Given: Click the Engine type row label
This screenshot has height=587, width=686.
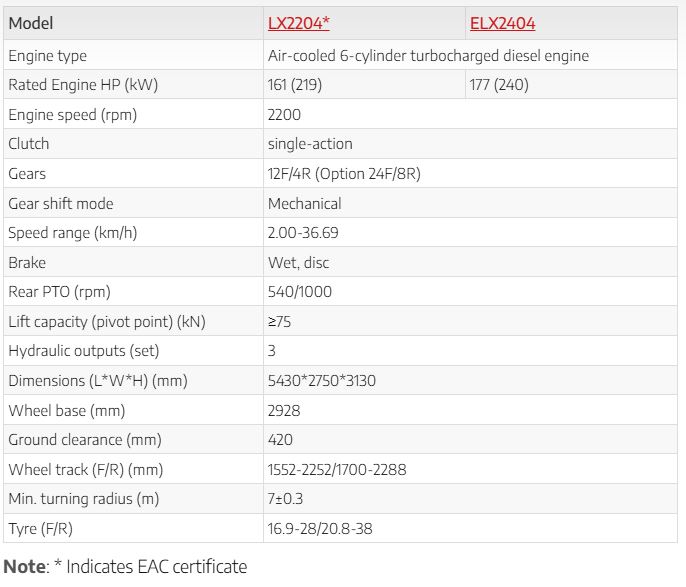Looking at the screenshot, I should [47, 56].
